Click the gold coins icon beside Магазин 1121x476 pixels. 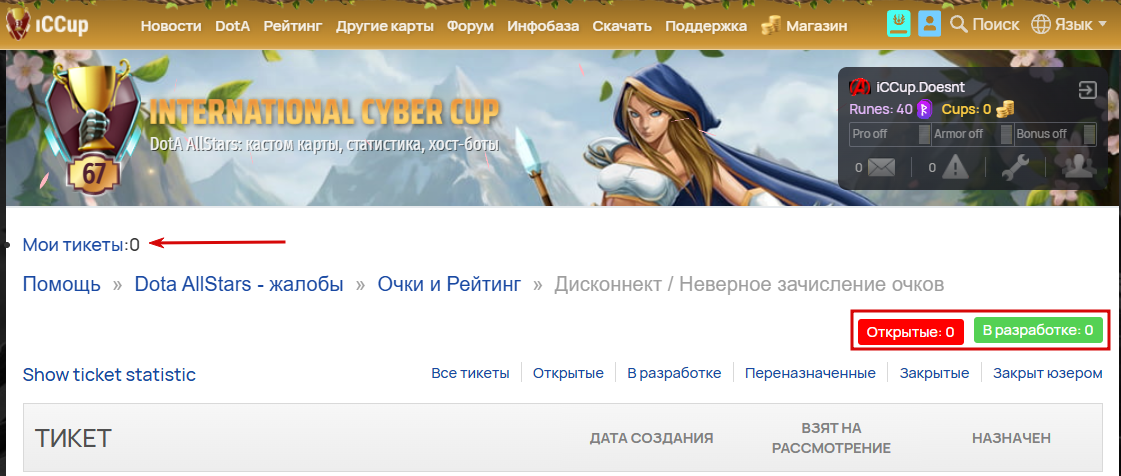click(x=771, y=26)
